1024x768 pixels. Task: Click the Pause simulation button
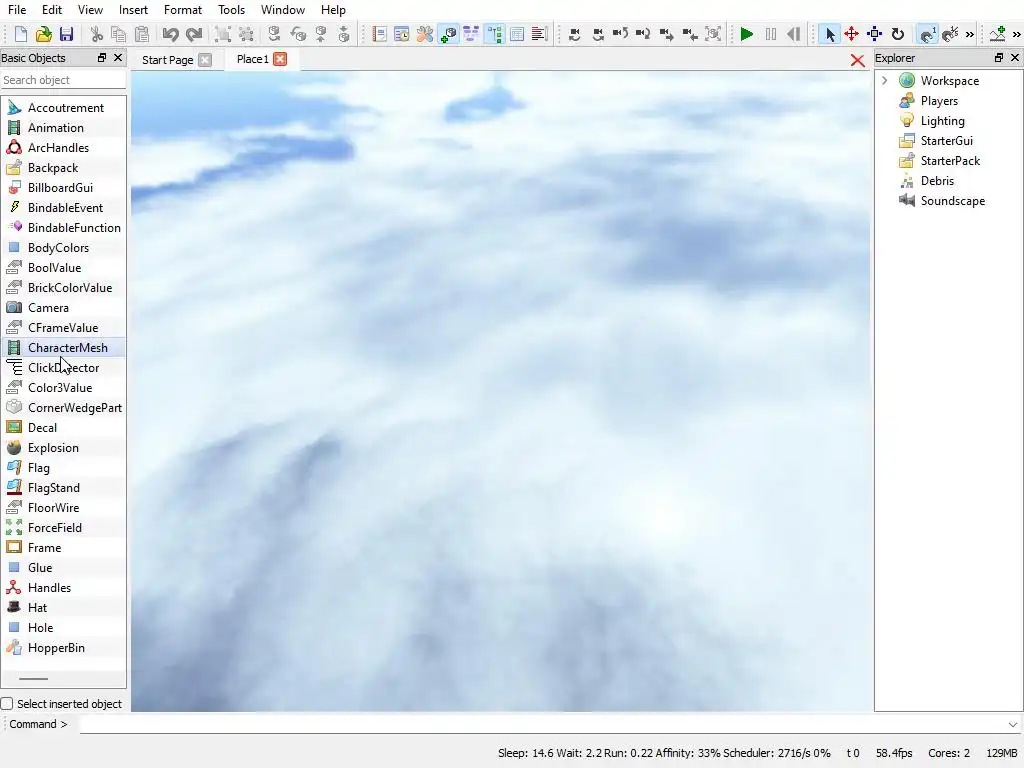click(x=771, y=34)
